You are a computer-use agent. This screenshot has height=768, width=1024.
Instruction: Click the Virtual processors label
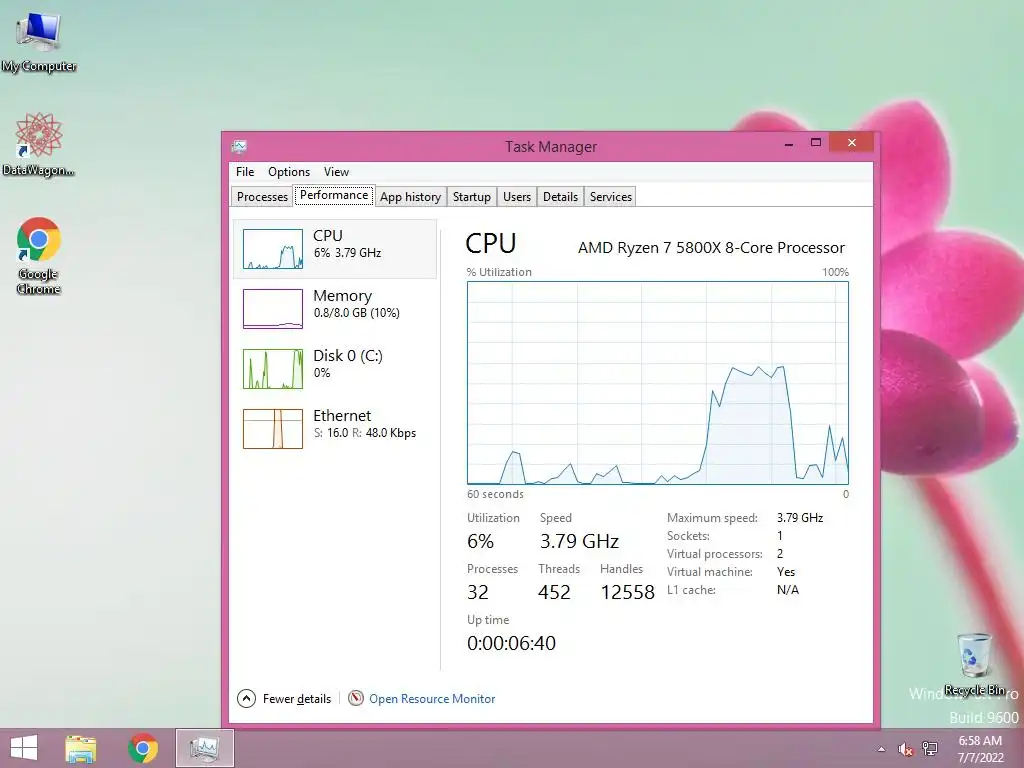pos(714,554)
